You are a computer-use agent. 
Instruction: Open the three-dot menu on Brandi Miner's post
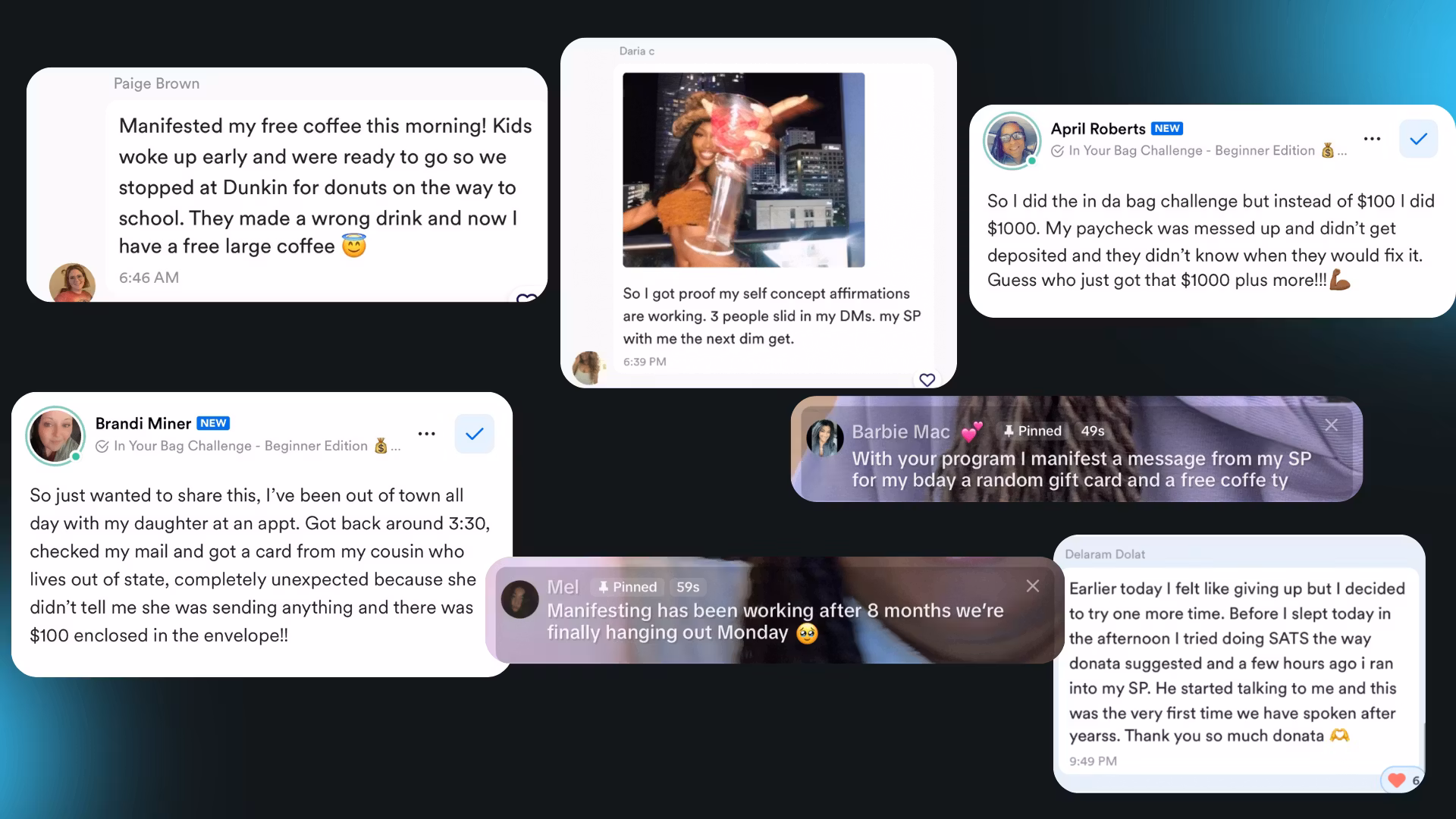coord(427,434)
